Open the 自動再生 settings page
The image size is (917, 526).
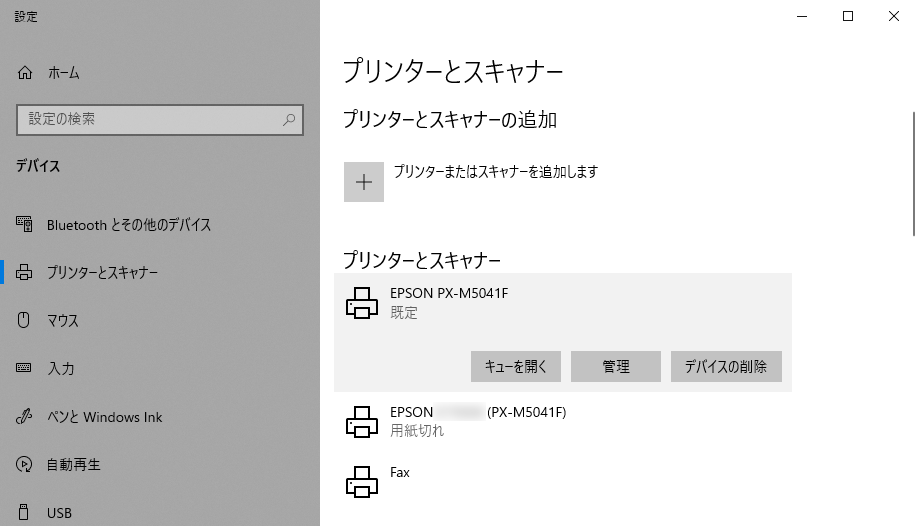(74, 465)
